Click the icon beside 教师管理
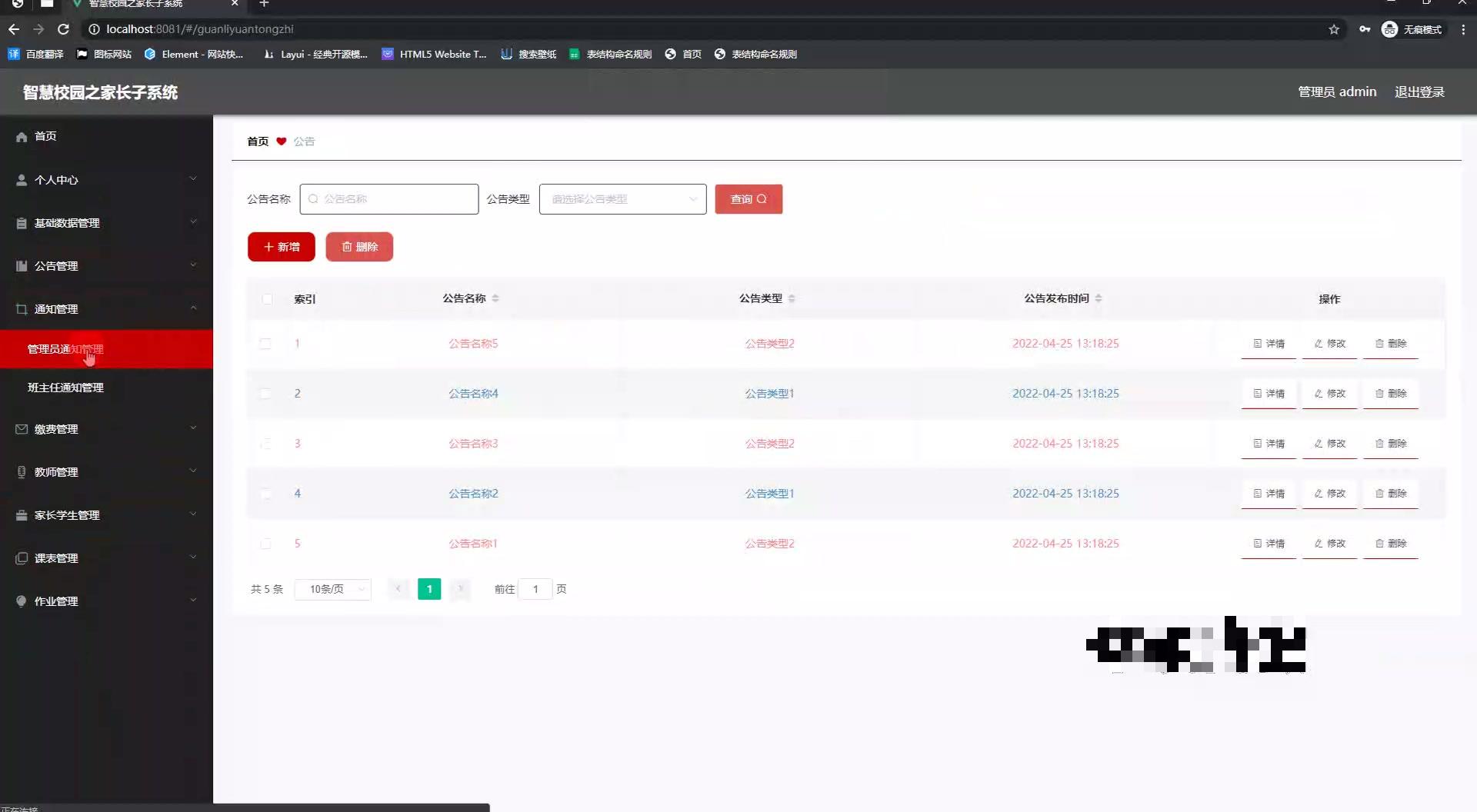The height and width of the screenshot is (812, 1477). (22, 472)
